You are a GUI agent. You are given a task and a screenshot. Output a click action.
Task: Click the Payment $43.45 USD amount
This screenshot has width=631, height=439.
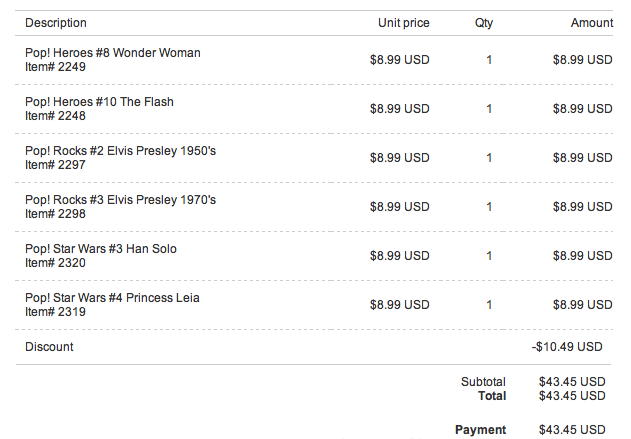[572, 430]
